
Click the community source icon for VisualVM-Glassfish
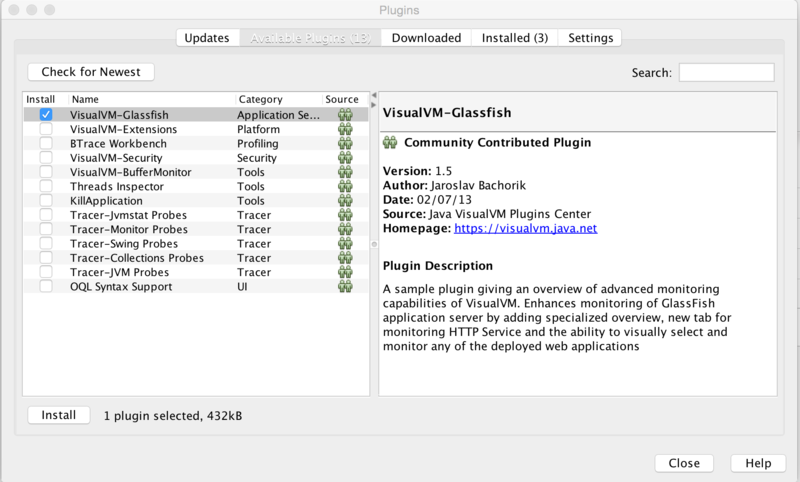click(345, 115)
